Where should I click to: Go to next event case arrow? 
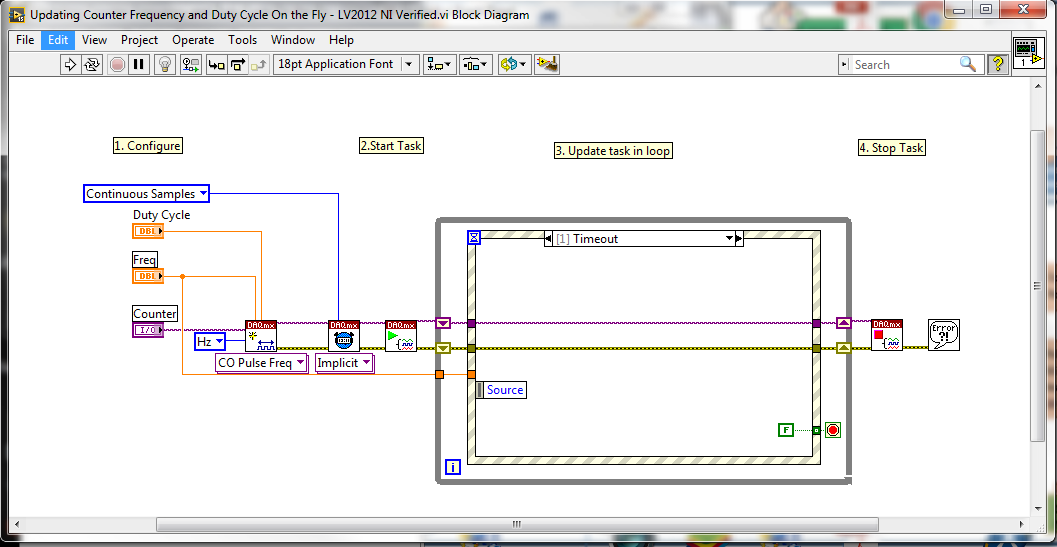(x=739, y=239)
